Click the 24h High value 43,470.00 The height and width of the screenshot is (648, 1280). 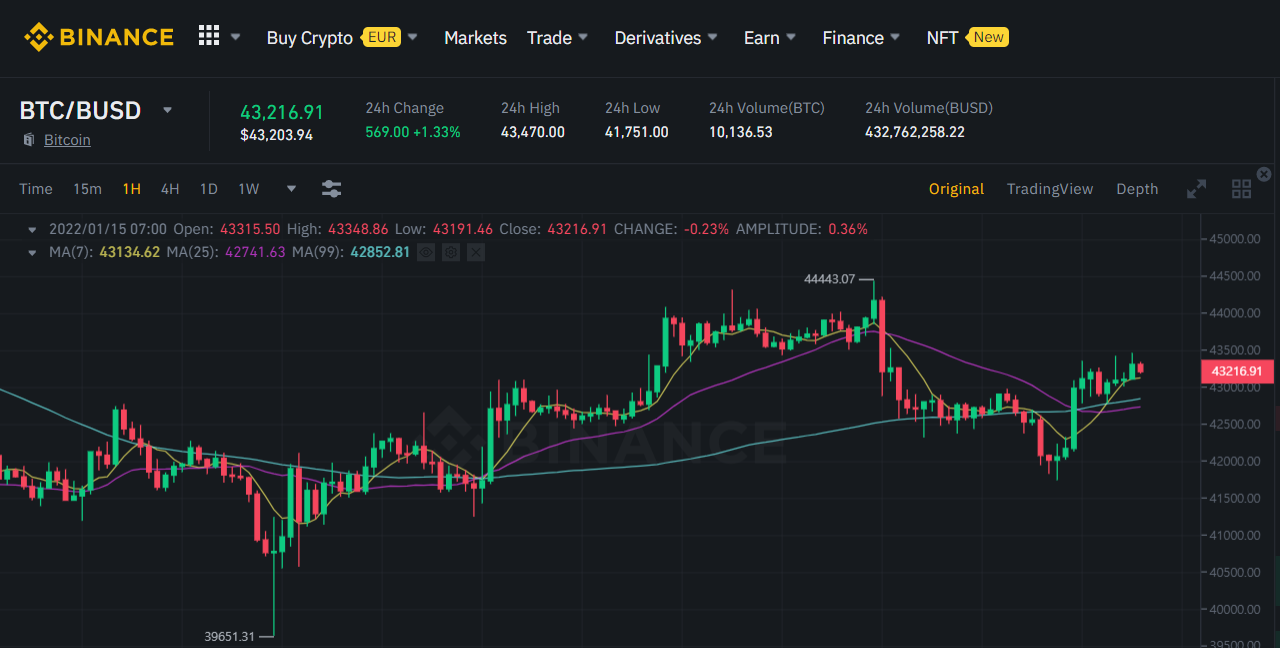coord(533,132)
